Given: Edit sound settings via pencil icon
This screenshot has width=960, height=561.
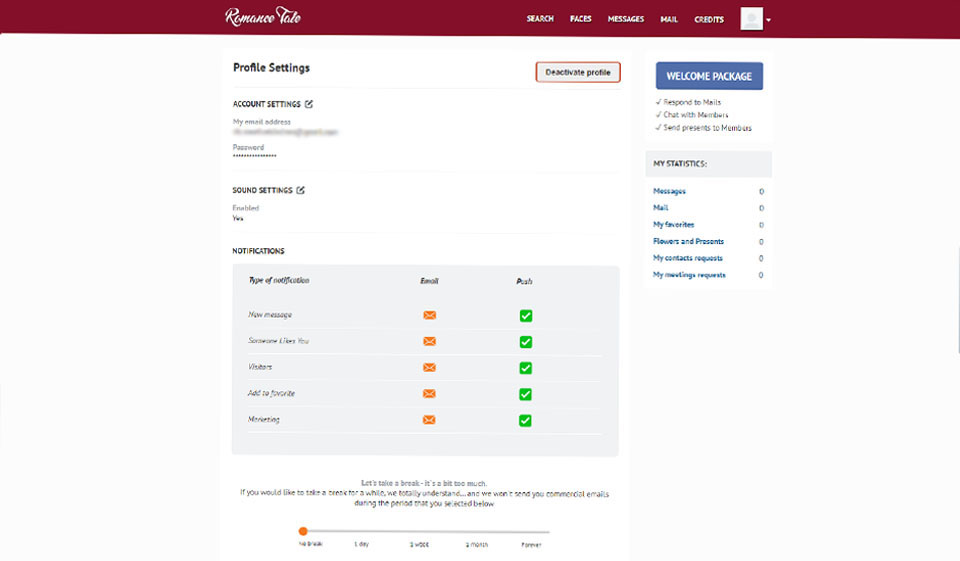Looking at the screenshot, I should 301,190.
